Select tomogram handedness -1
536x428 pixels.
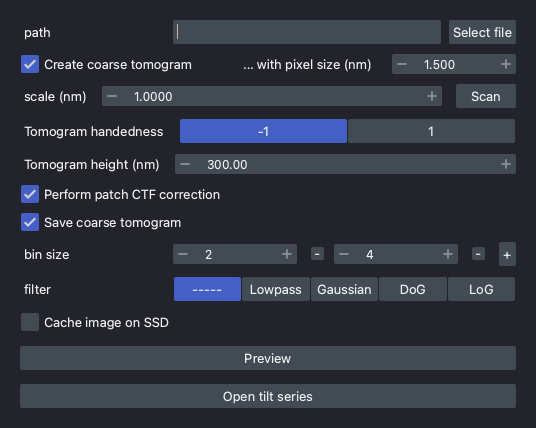(263, 131)
